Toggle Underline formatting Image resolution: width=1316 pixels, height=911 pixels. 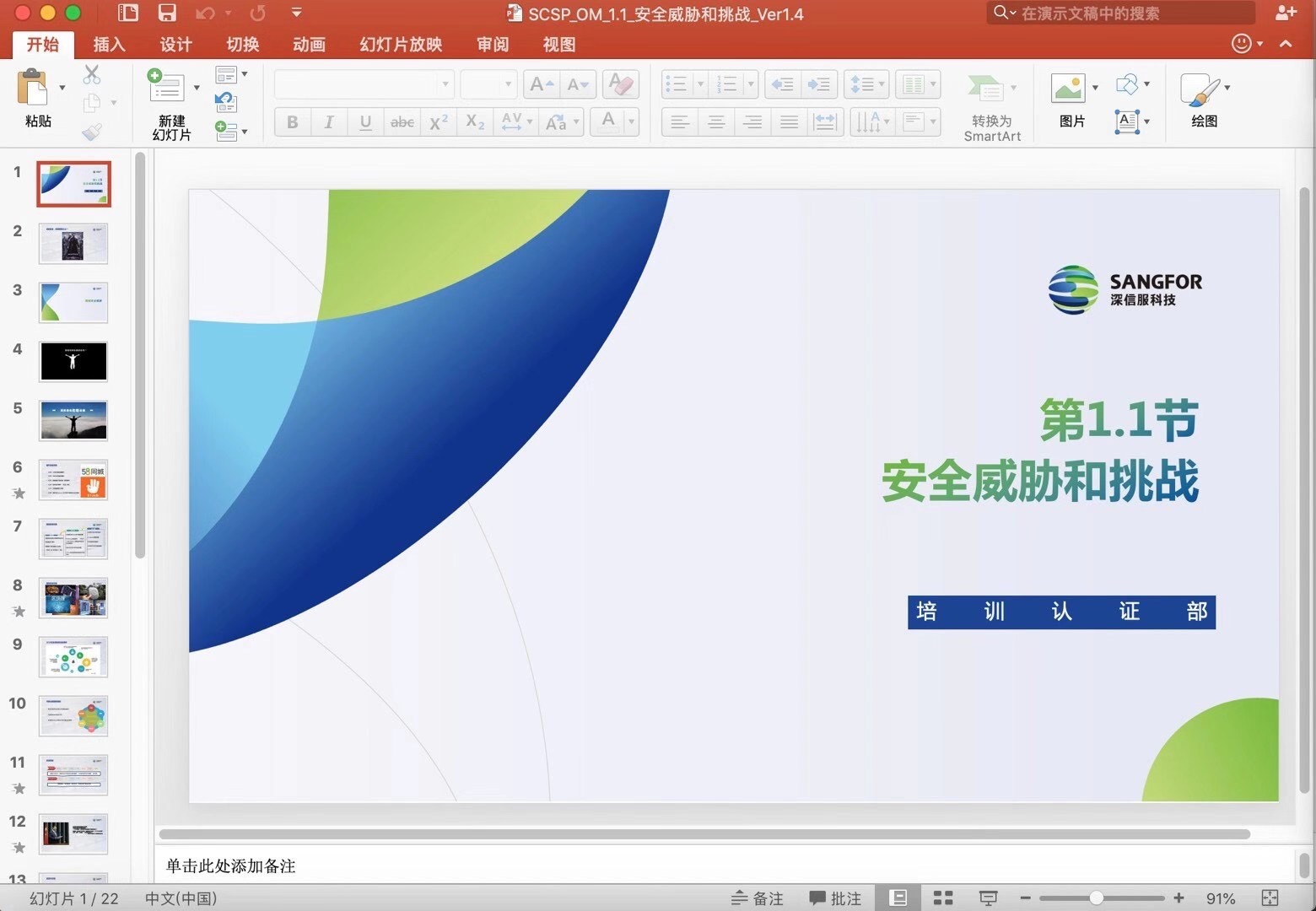pyautogui.click(x=365, y=122)
